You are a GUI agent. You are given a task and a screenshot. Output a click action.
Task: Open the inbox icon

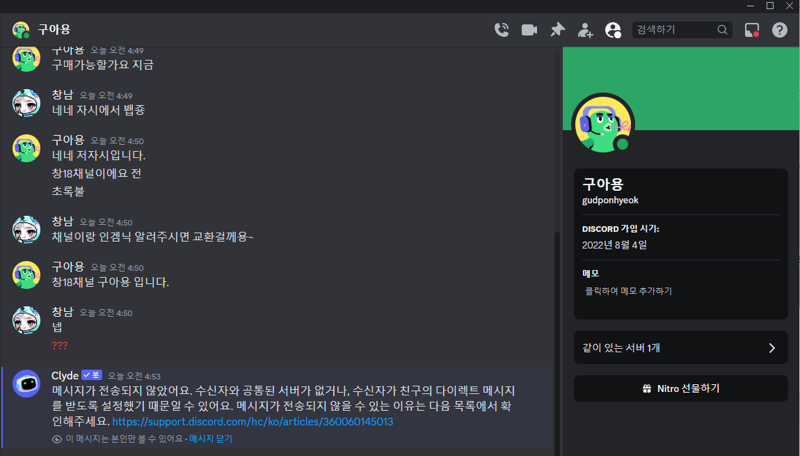pyautogui.click(x=752, y=30)
